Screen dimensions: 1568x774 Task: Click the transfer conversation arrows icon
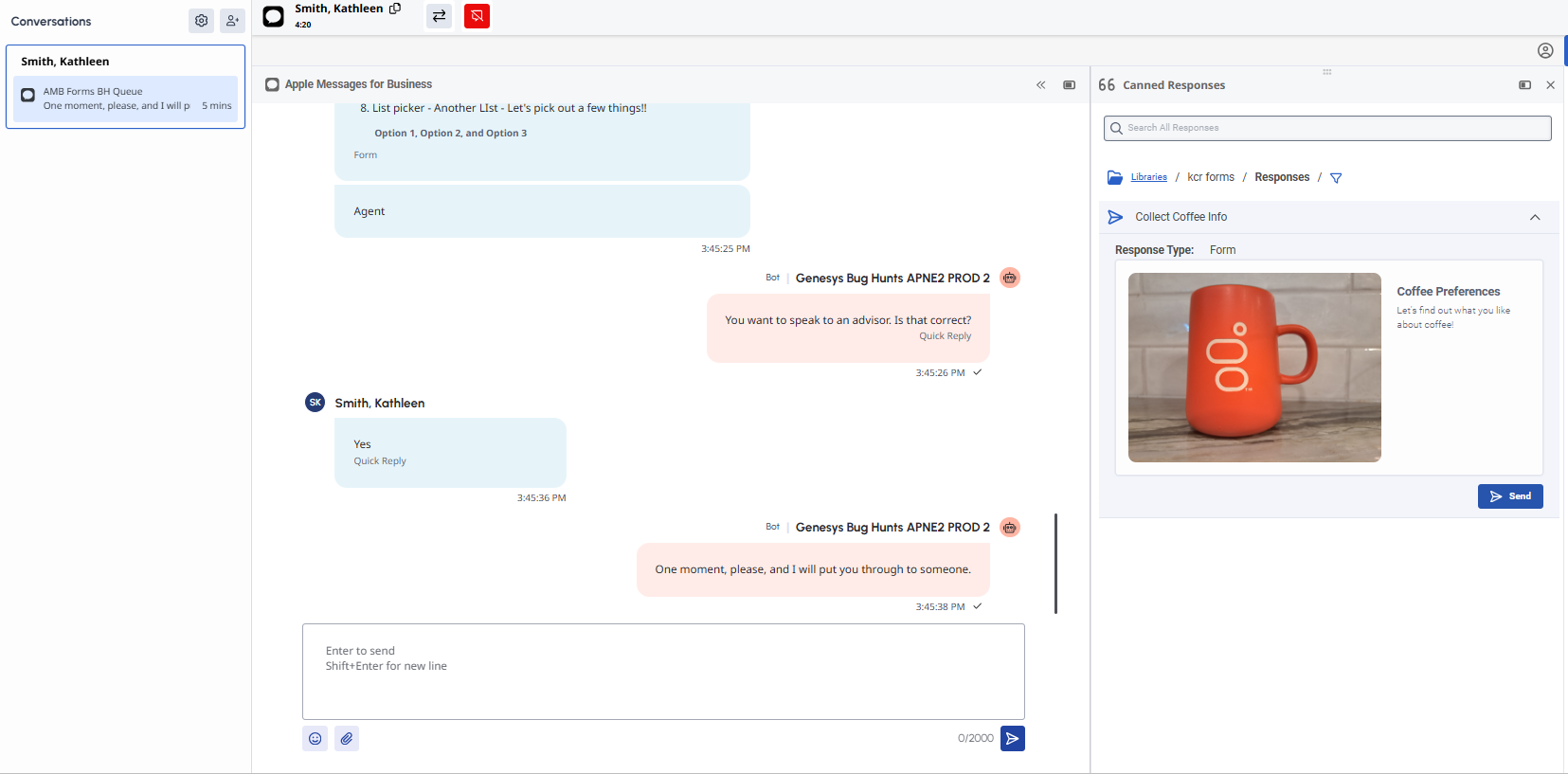439,16
